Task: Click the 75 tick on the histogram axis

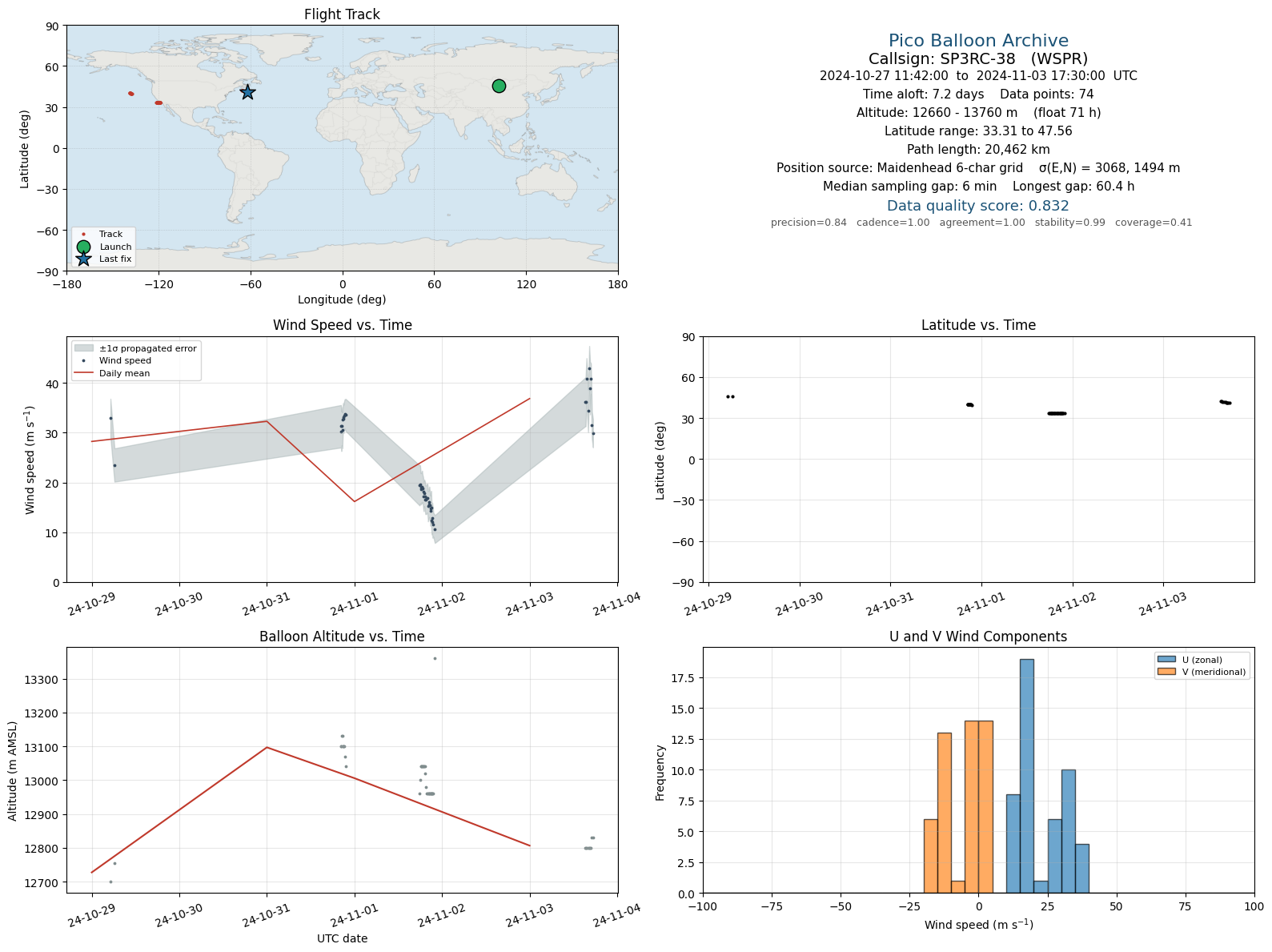Action: point(1186,906)
